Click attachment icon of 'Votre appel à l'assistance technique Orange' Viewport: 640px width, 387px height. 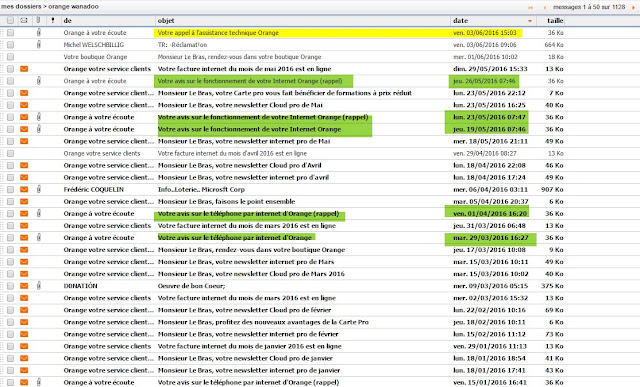[x=38, y=33]
